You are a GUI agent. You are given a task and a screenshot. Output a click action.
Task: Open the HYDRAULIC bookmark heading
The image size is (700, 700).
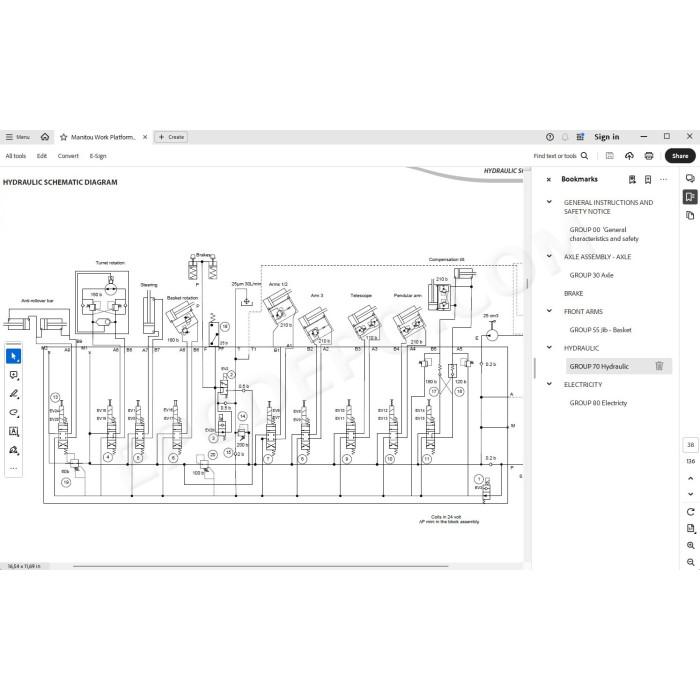(x=581, y=348)
